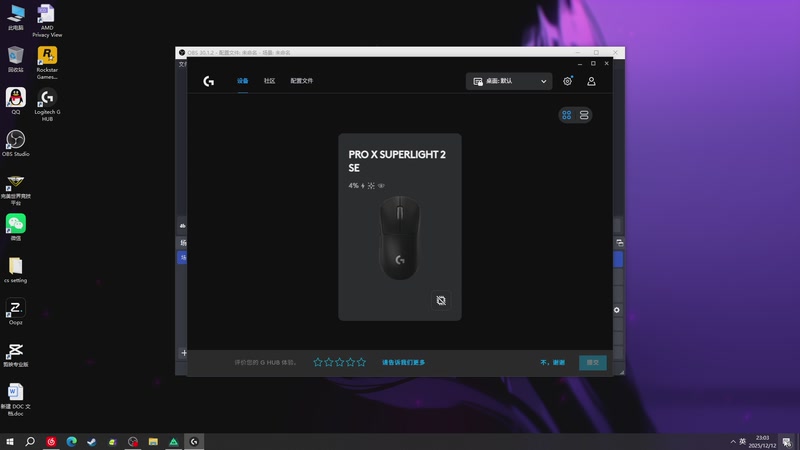
Task: Open Steam from taskbar
Action: click(x=92, y=441)
